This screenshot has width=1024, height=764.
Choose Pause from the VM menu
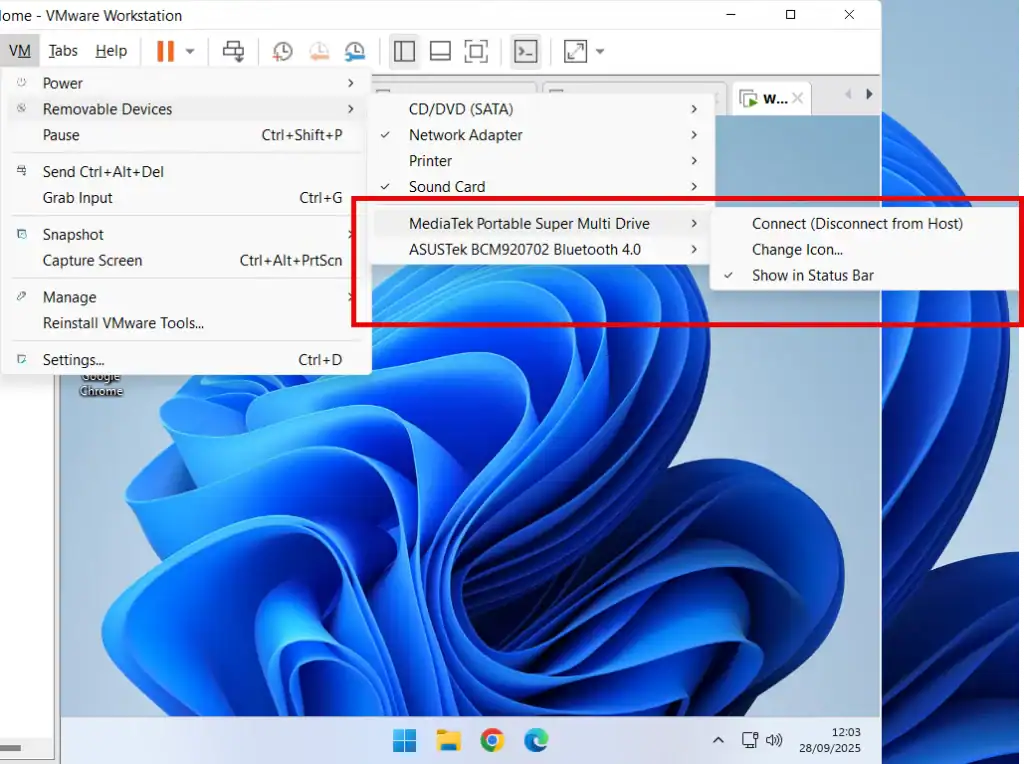[x=185, y=135]
